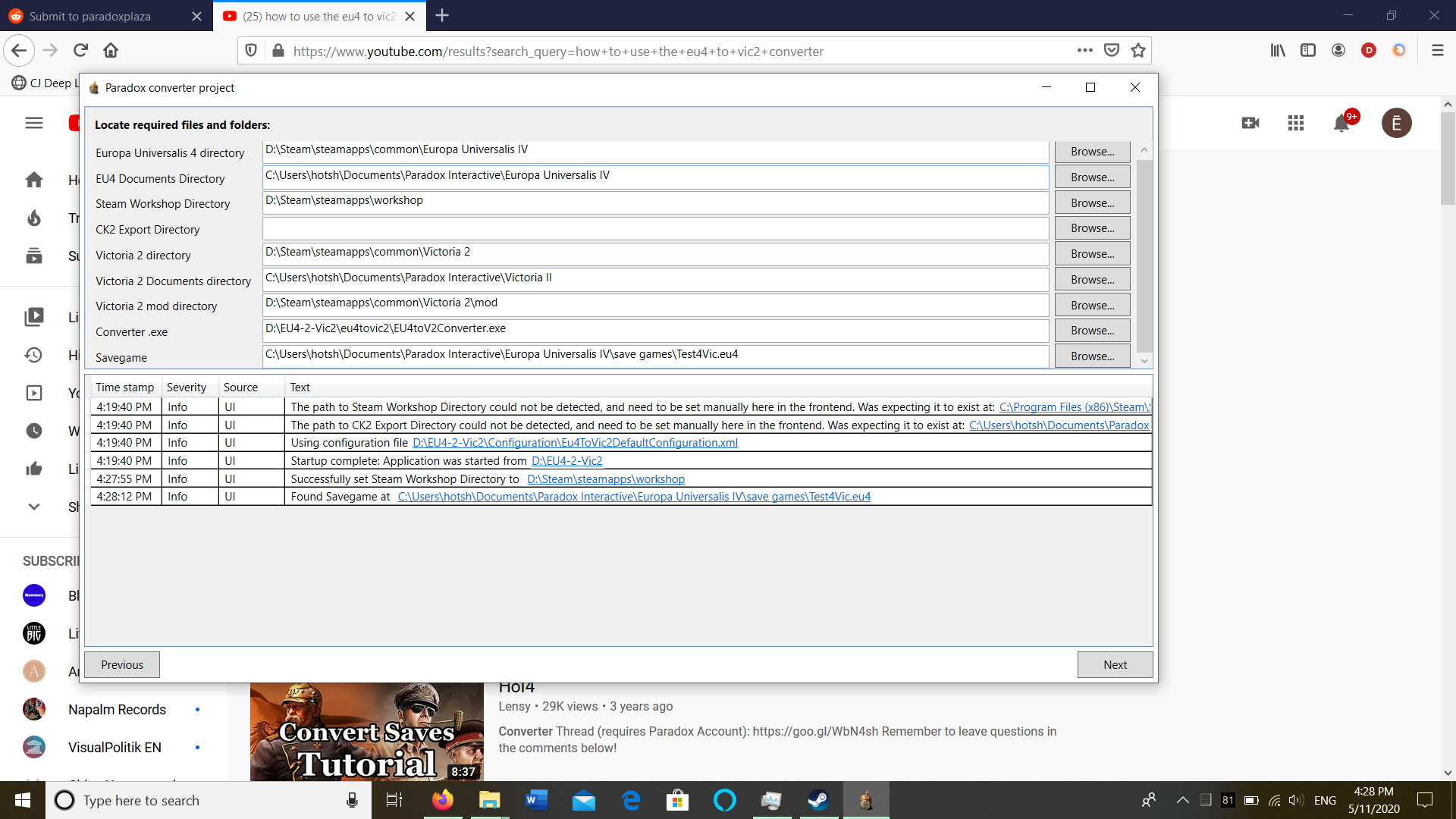Toggle Firefox sidebar view icon
Viewport: 1456px width, 819px height.
pyautogui.click(x=1308, y=51)
